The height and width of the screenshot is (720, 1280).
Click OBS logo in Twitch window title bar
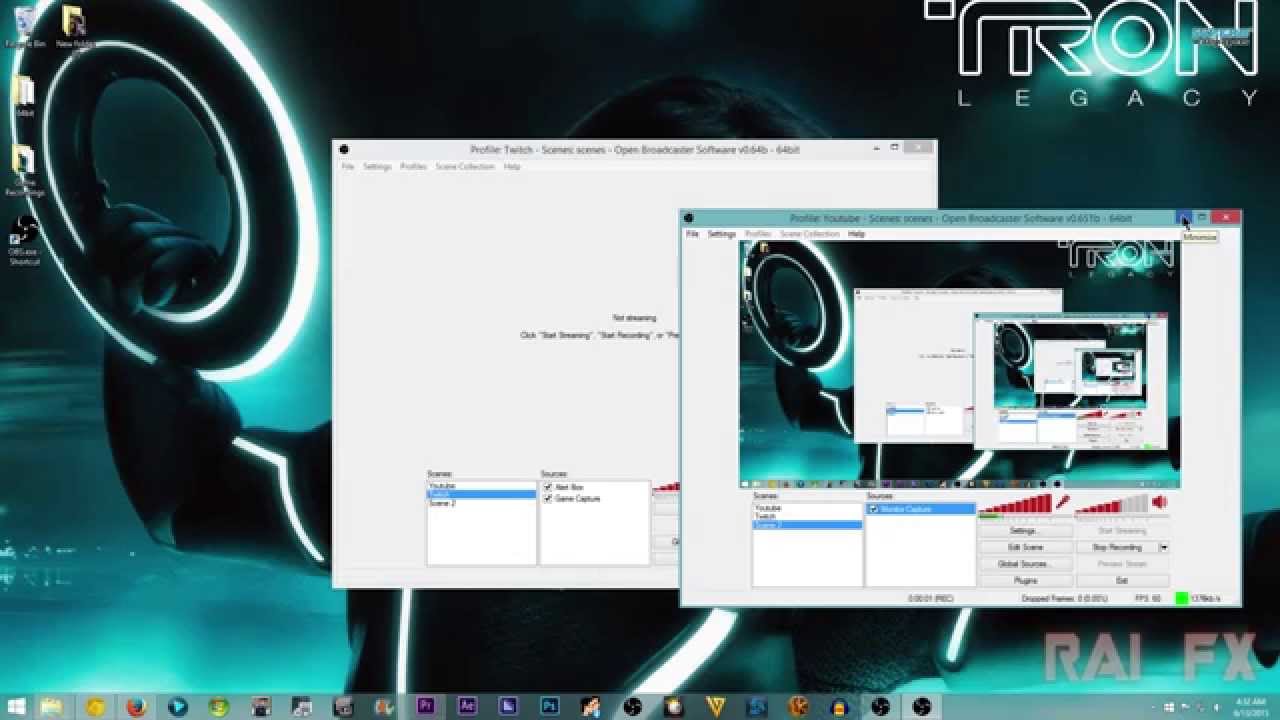344,150
